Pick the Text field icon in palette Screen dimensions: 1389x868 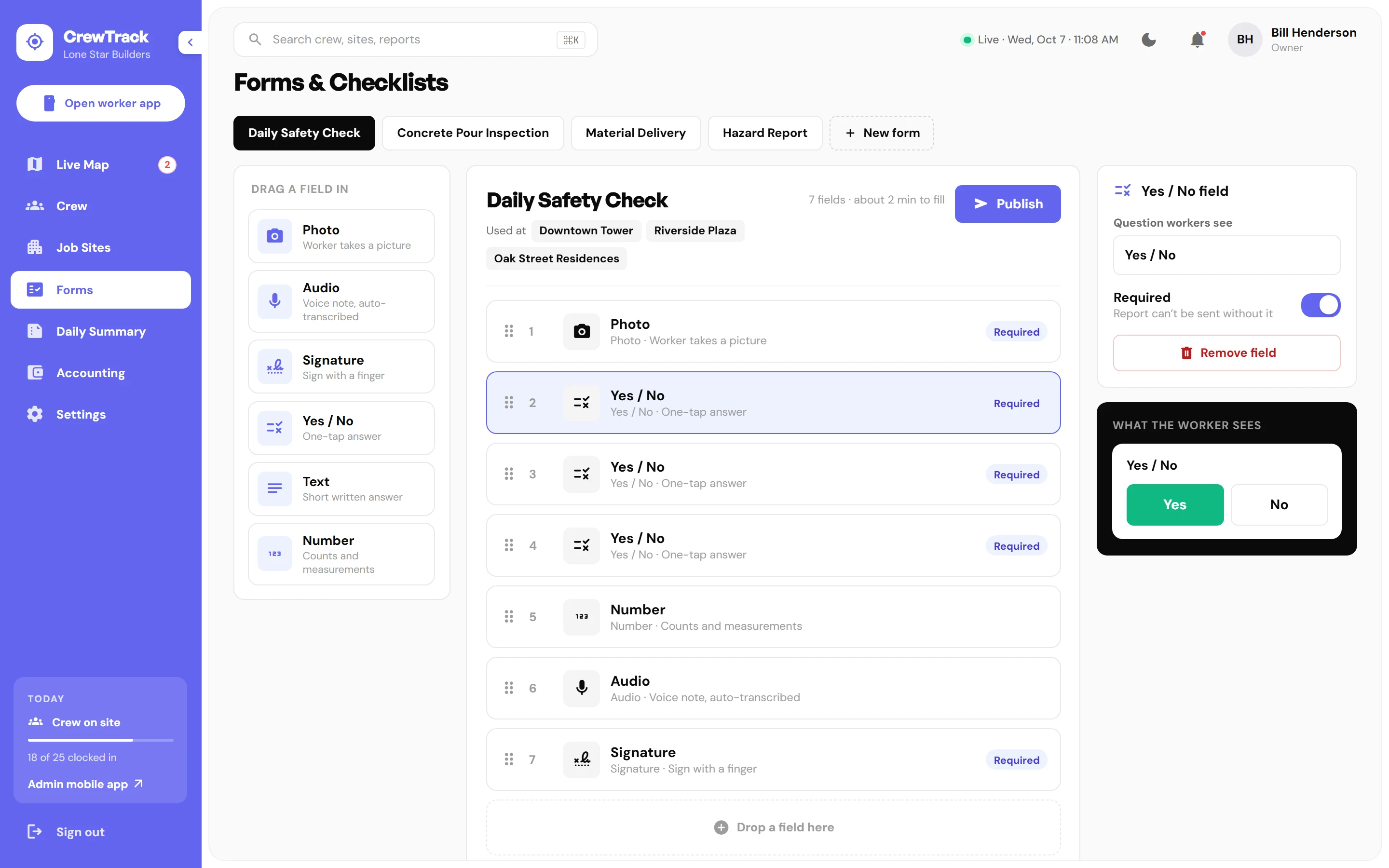tap(274, 488)
